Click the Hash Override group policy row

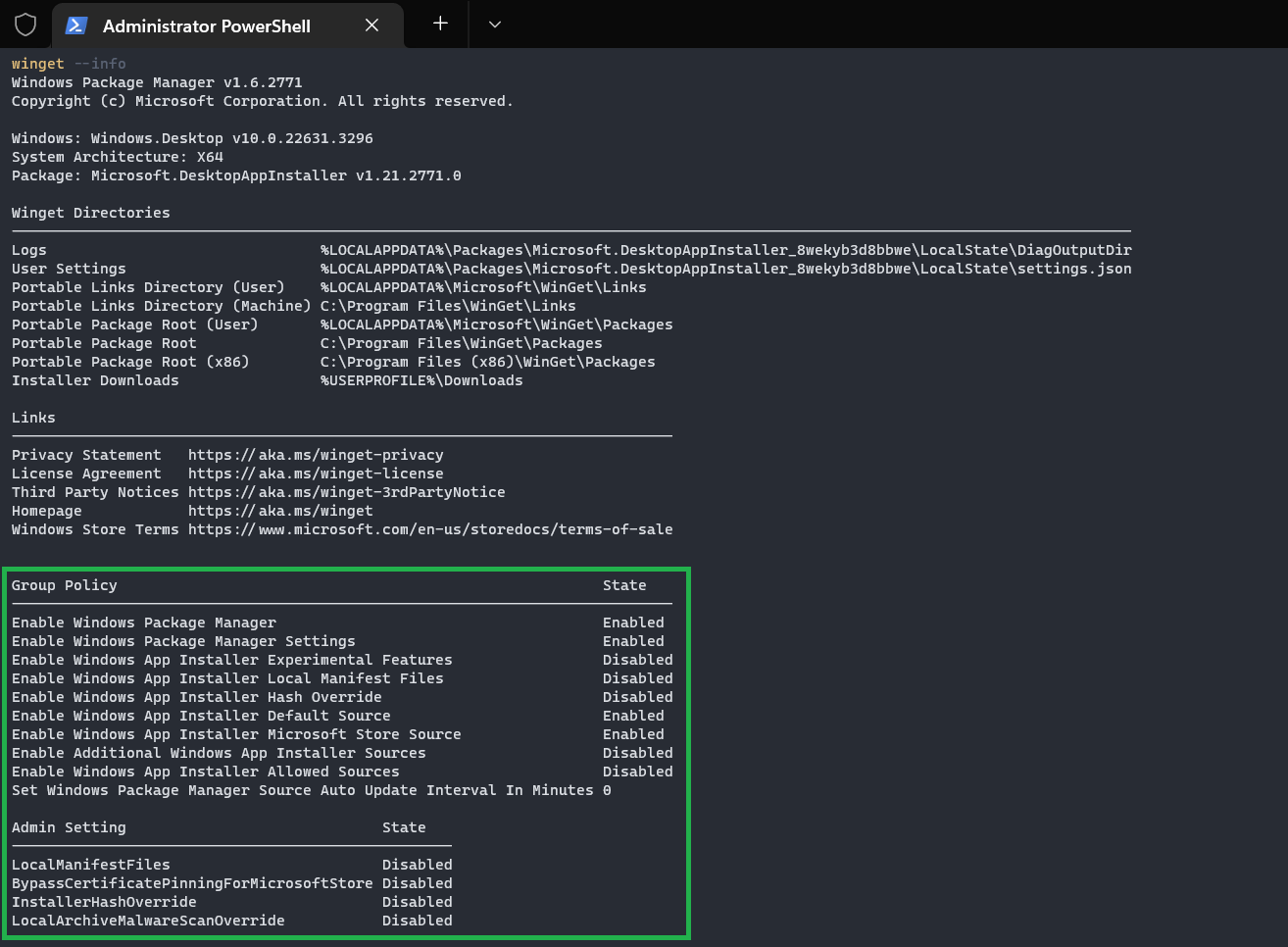(196, 697)
